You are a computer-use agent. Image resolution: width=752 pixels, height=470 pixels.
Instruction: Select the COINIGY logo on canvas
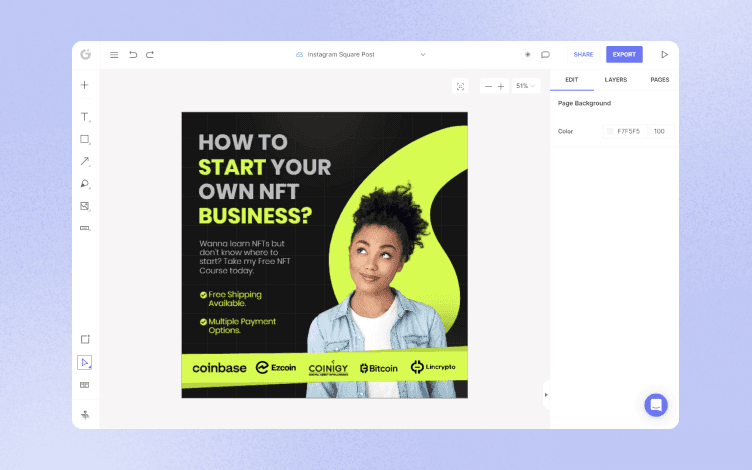point(328,368)
